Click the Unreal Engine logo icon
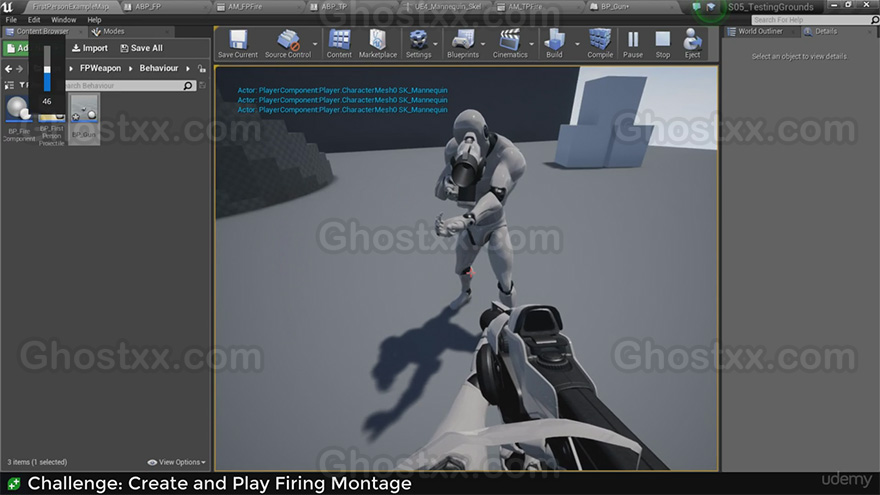Viewport: 880px width, 495px height. click(x=8, y=7)
